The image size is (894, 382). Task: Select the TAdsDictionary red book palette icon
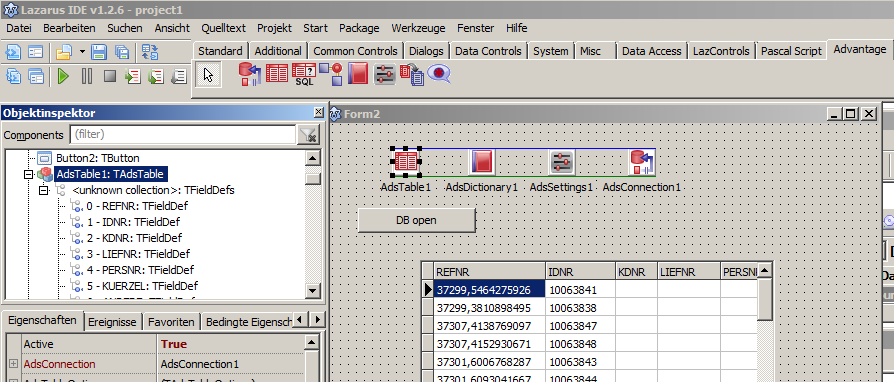(x=357, y=74)
